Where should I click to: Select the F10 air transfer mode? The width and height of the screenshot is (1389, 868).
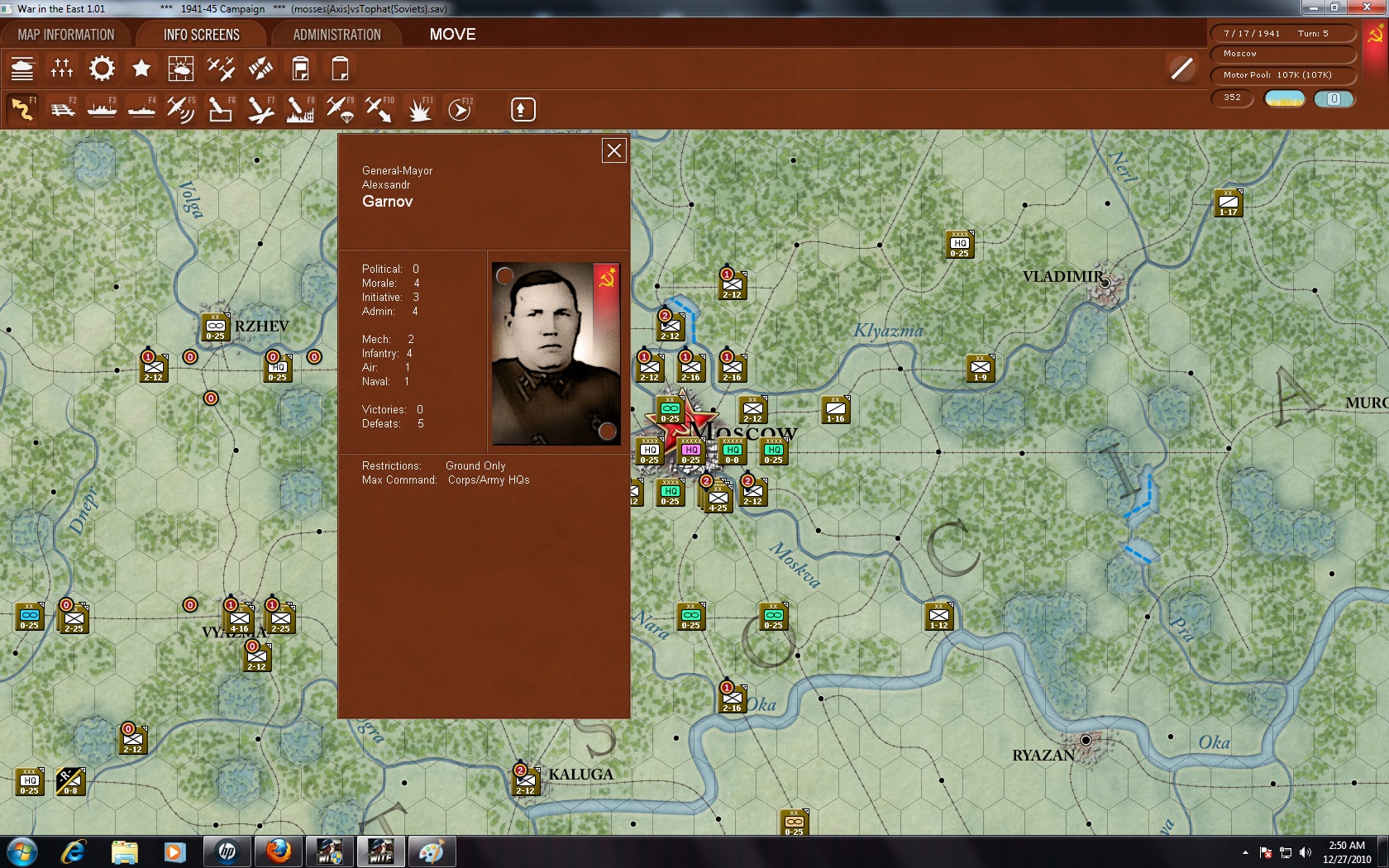[379, 109]
